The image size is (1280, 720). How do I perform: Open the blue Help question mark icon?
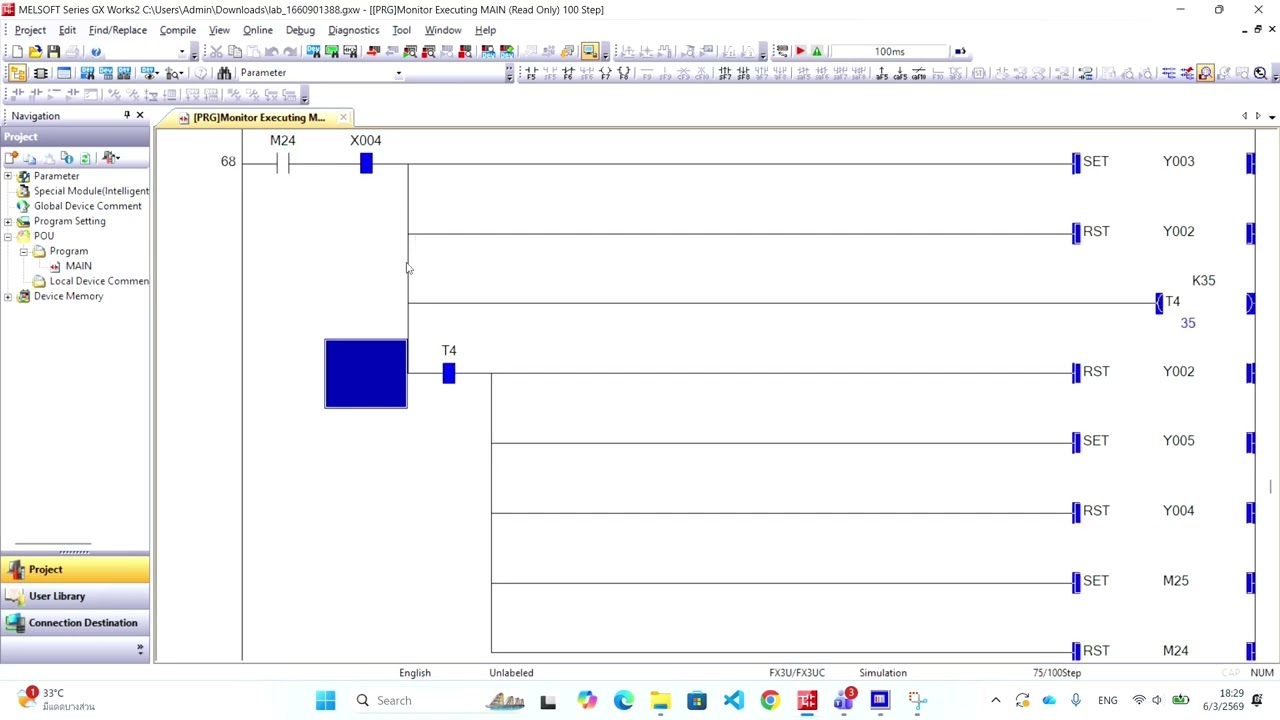96,51
